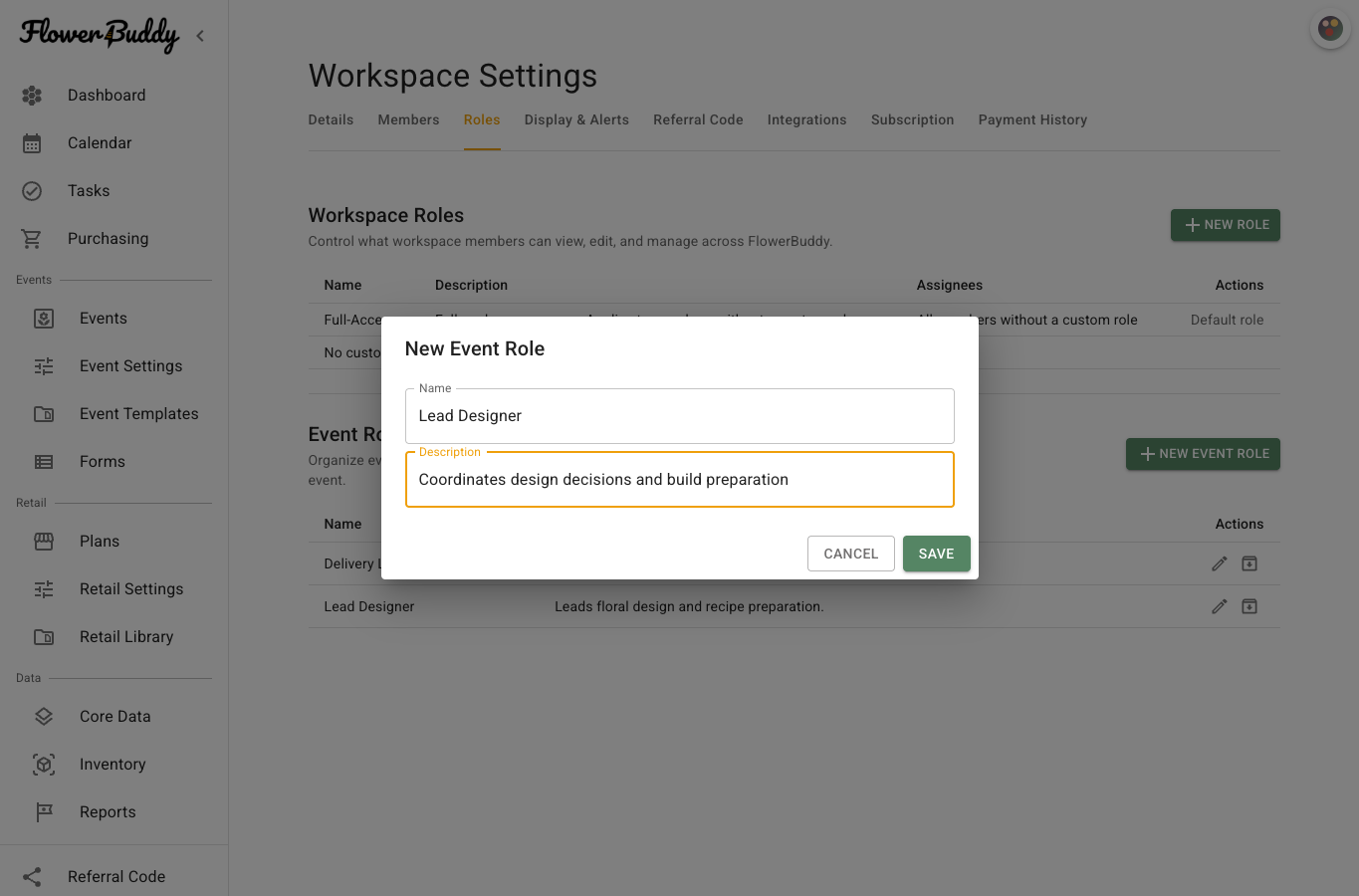The height and width of the screenshot is (896, 1359).
Task: Select the Roles tab
Action: click(482, 119)
